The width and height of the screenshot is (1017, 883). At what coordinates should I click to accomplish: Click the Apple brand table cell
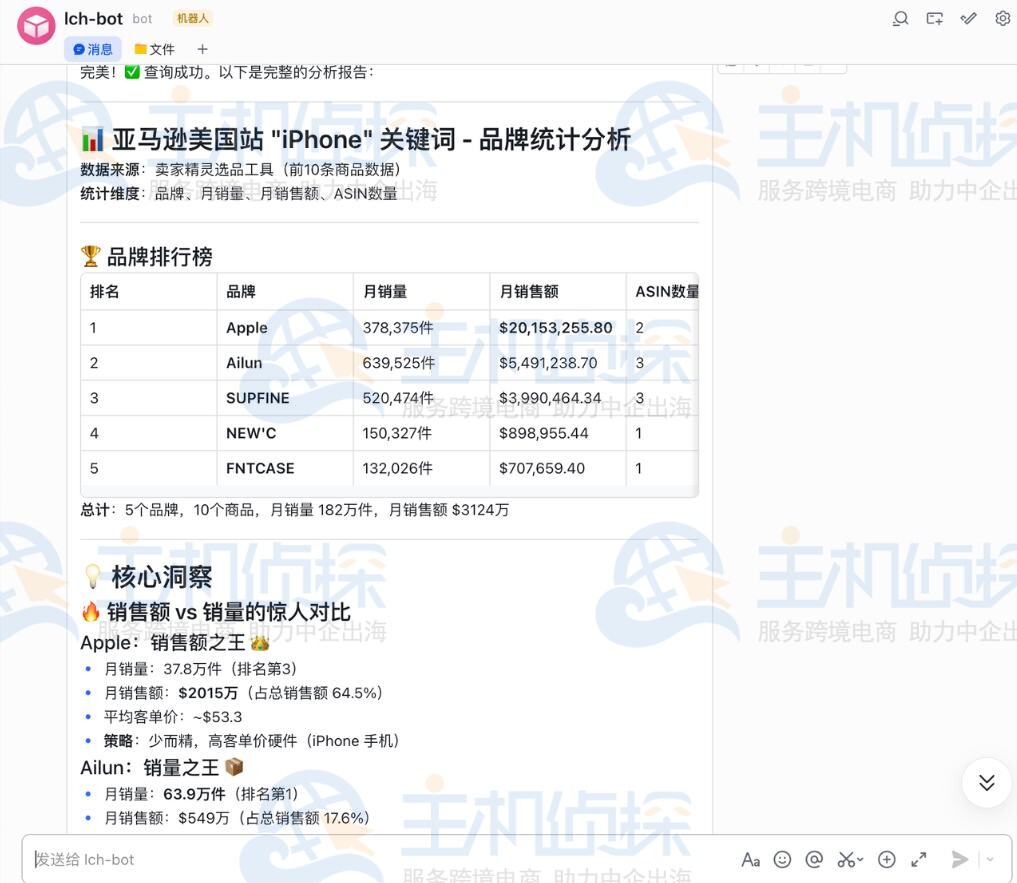(247, 328)
